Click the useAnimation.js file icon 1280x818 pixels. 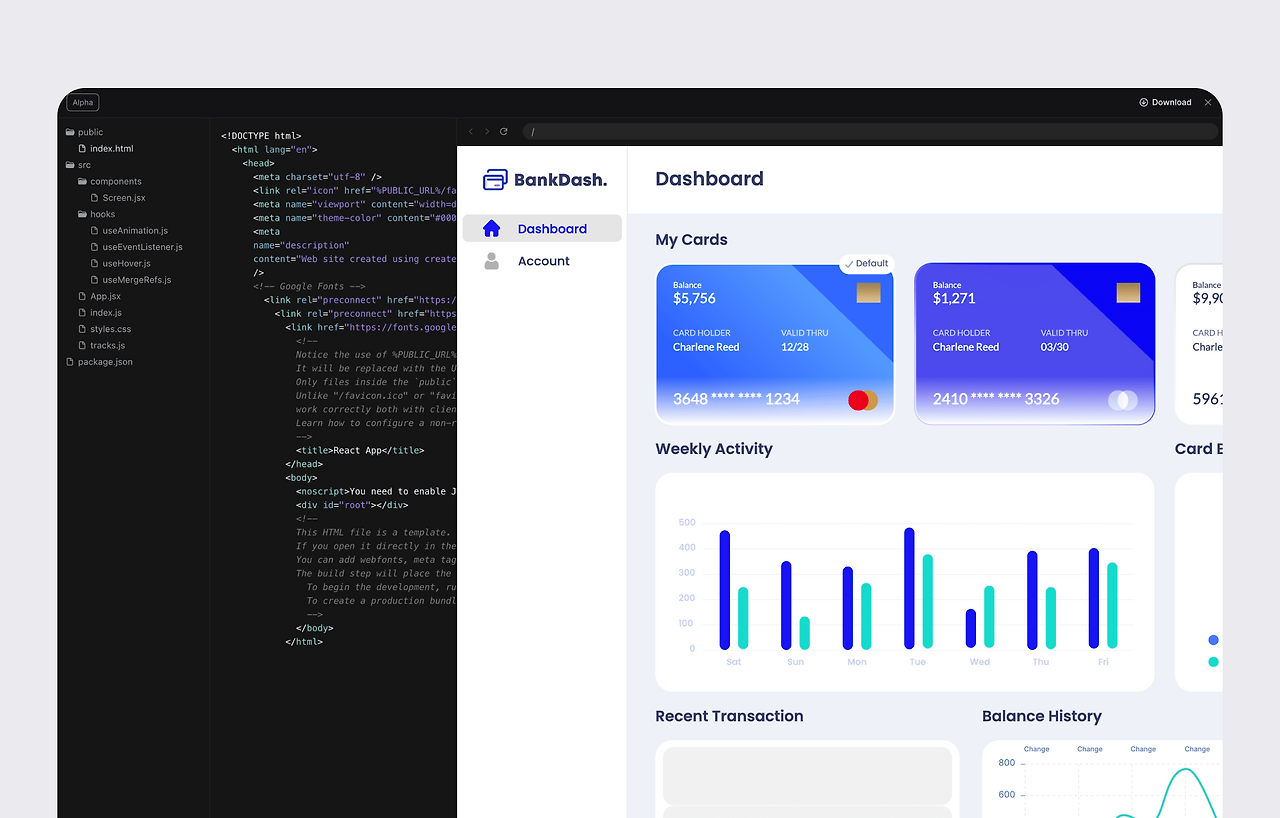[95, 231]
